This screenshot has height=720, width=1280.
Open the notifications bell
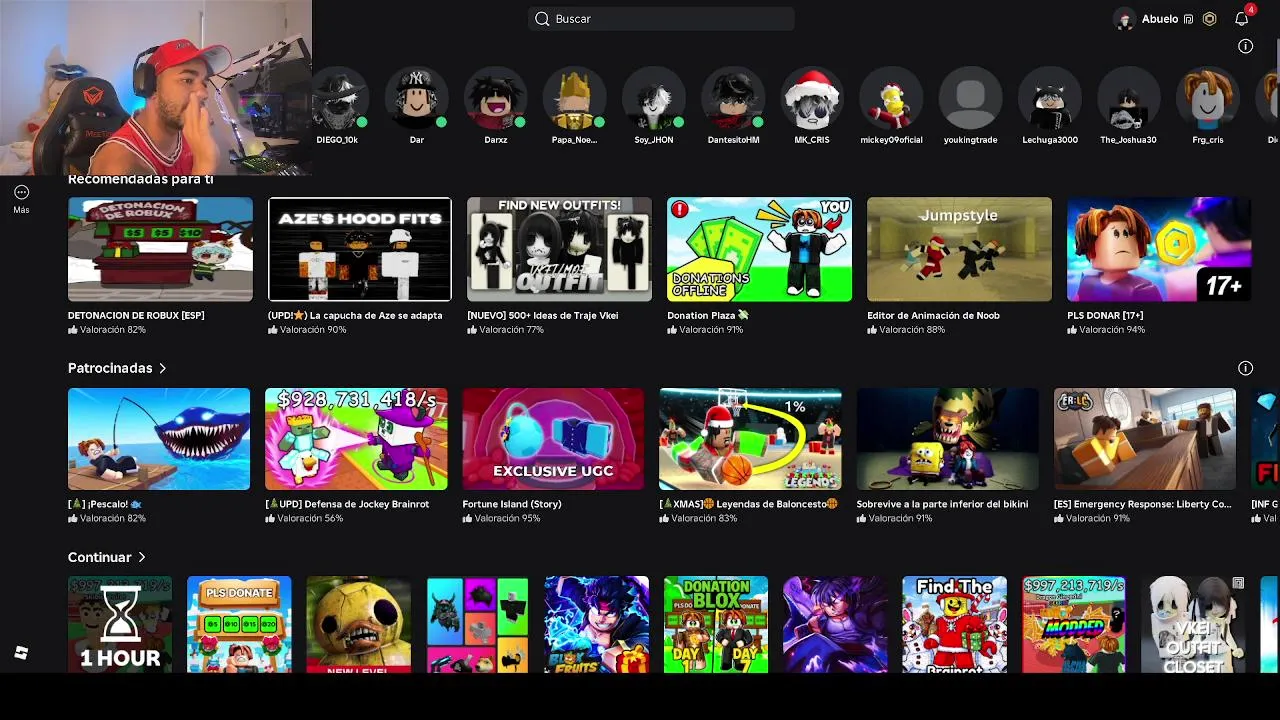click(1242, 19)
